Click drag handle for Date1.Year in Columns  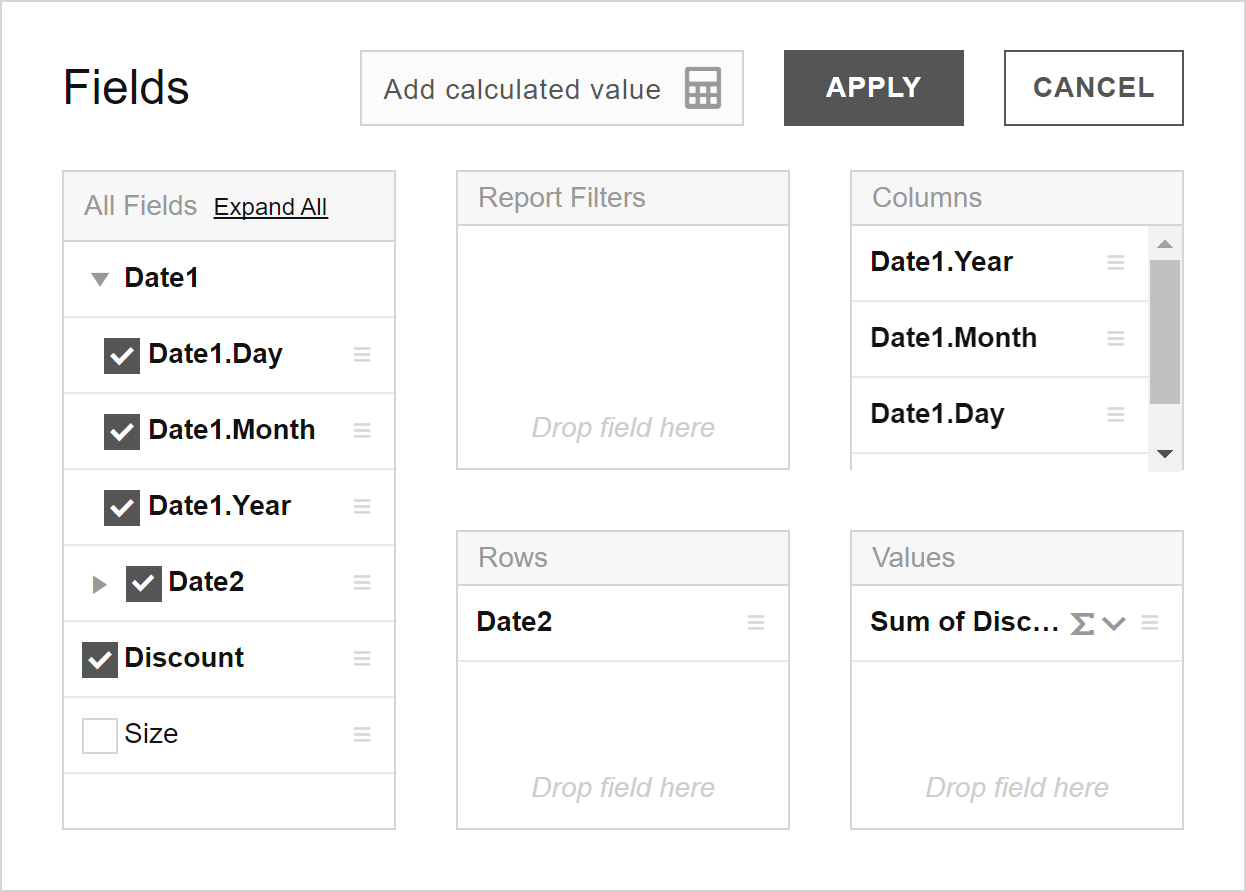click(x=1116, y=263)
